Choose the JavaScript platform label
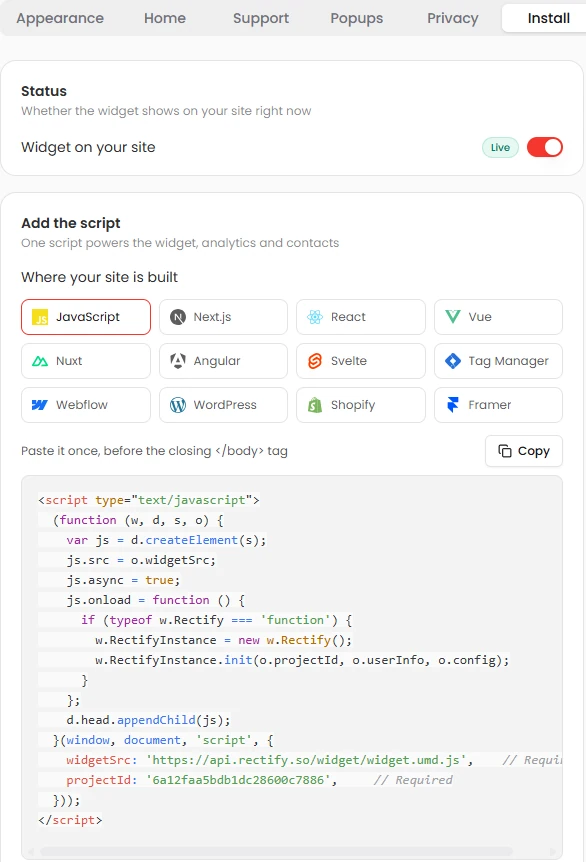The width and height of the screenshot is (586, 862). 88,317
